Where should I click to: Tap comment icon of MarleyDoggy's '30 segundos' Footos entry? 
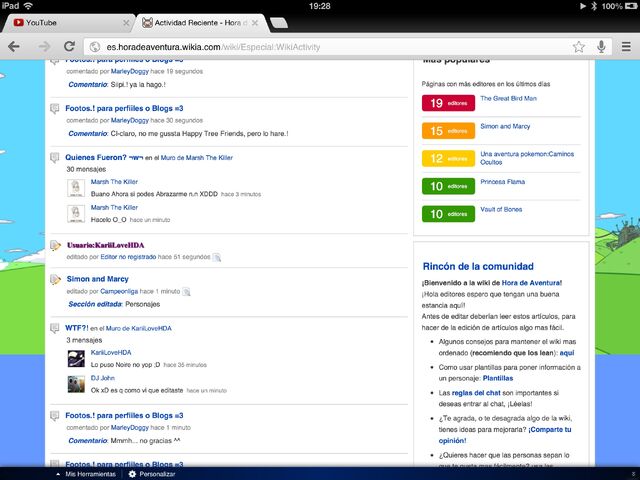click(x=55, y=109)
